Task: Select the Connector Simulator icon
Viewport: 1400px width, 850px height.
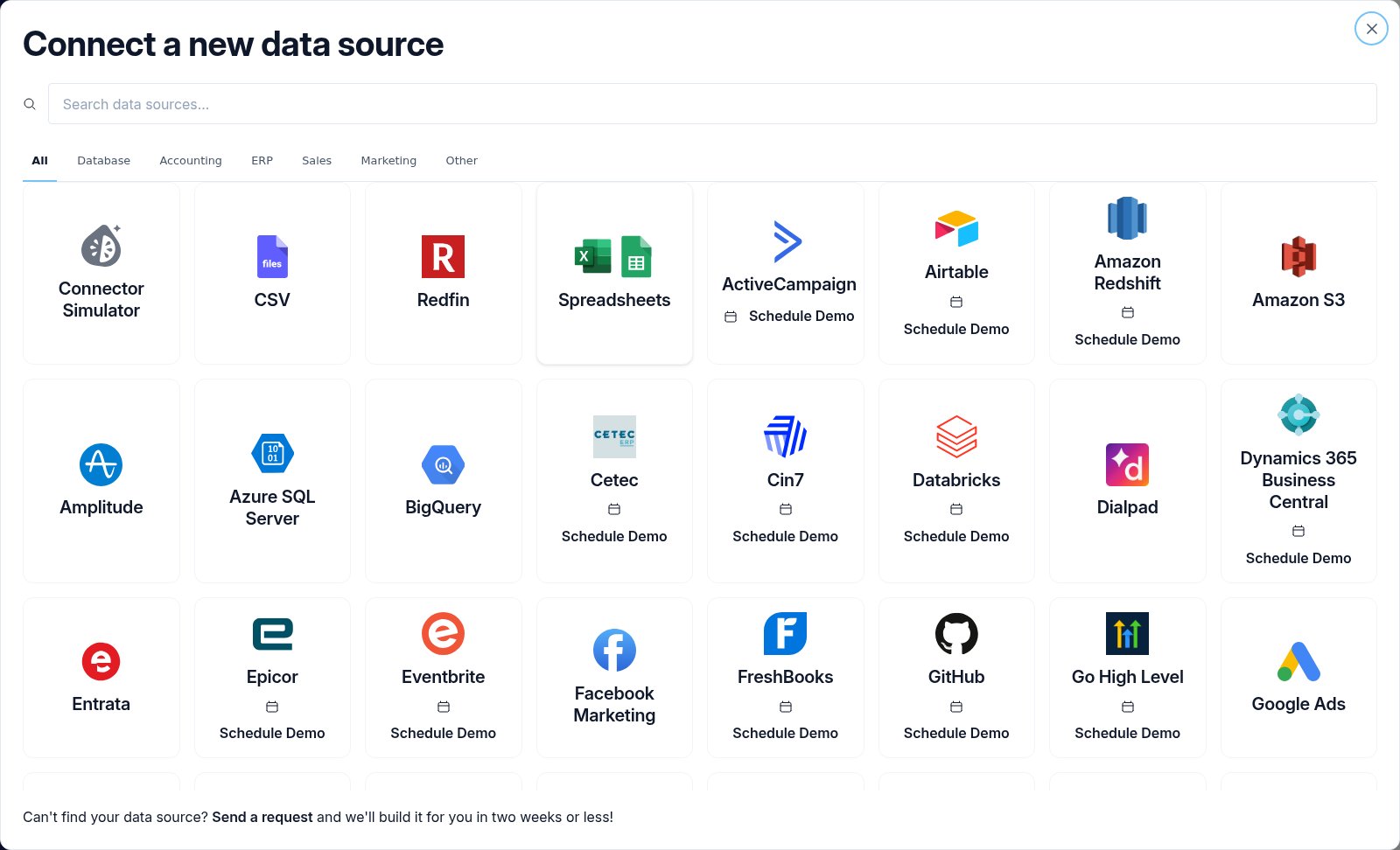Action: point(101,246)
